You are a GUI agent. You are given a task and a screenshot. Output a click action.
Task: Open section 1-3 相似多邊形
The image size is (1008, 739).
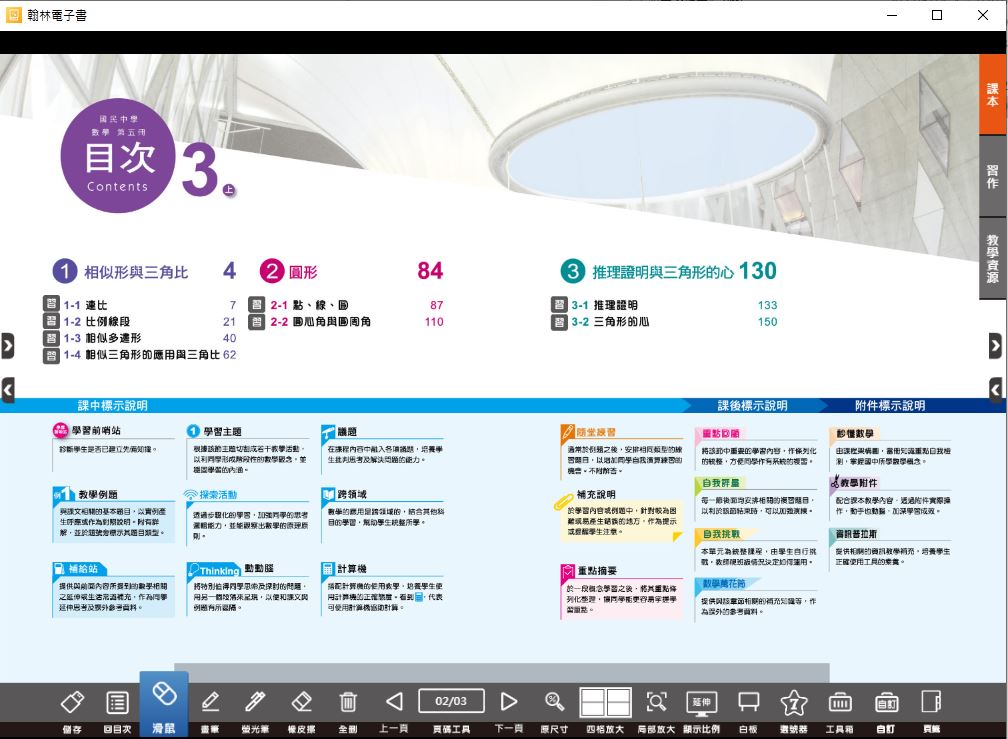click(x=102, y=339)
